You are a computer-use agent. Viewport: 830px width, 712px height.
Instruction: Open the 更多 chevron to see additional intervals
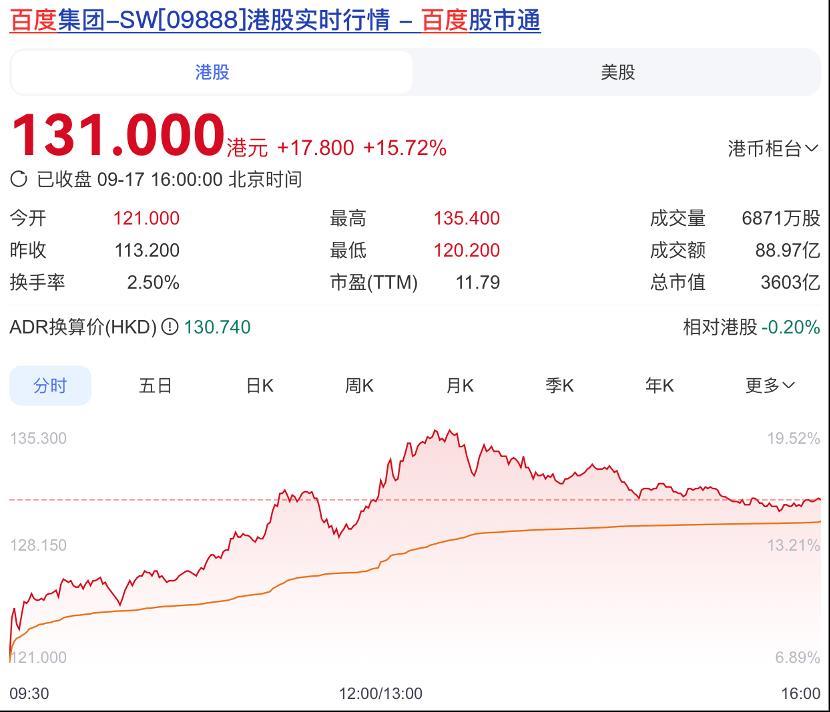pyautogui.click(x=790, y=384)
